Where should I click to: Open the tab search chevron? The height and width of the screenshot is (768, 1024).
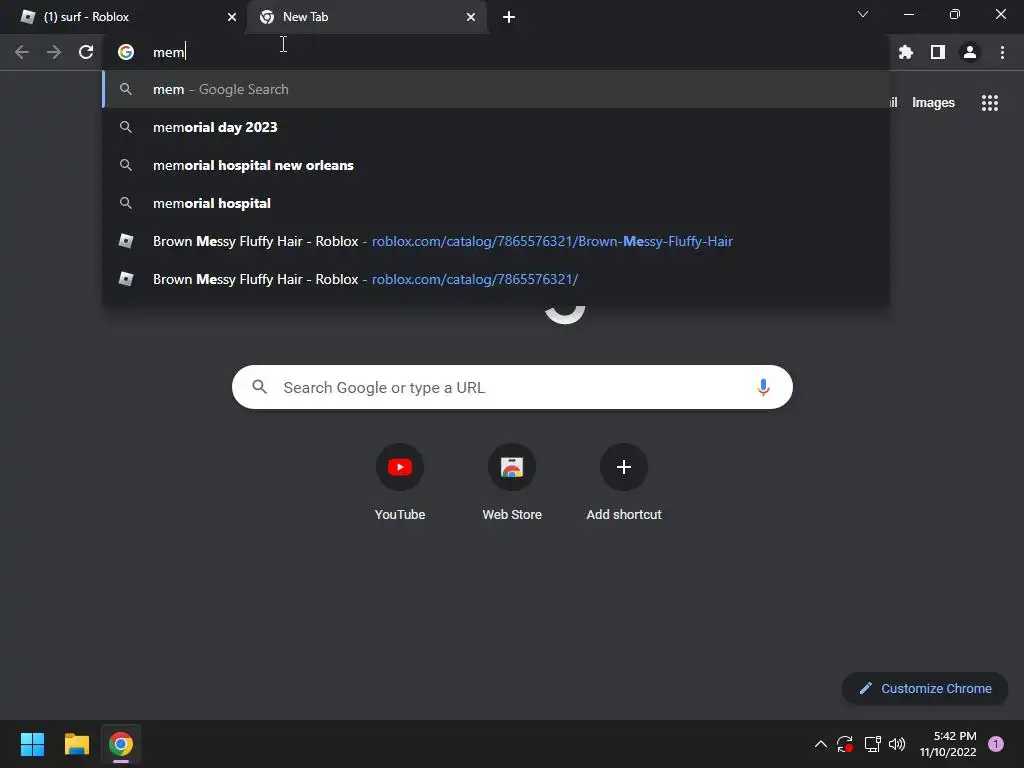coord(863,14)
